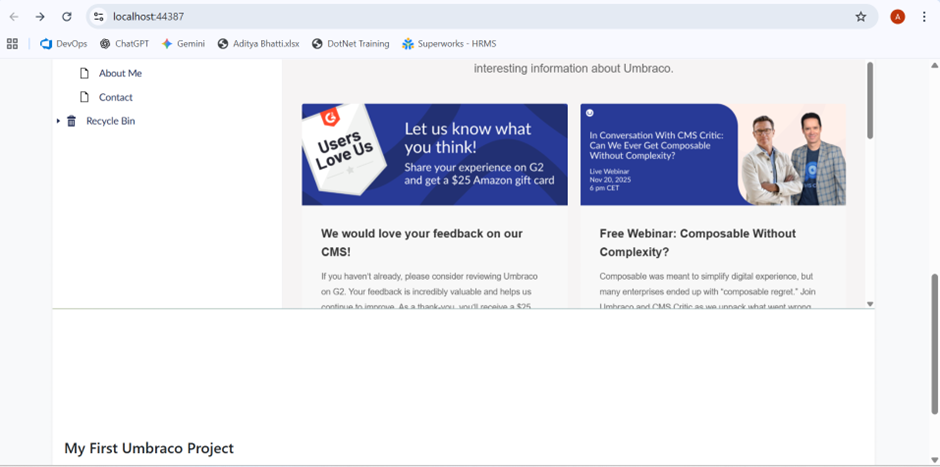Screen dimensions: 940x467
Task: Click the dashboard panel's vertical scrollbar
Action: [x=869, y=100]
